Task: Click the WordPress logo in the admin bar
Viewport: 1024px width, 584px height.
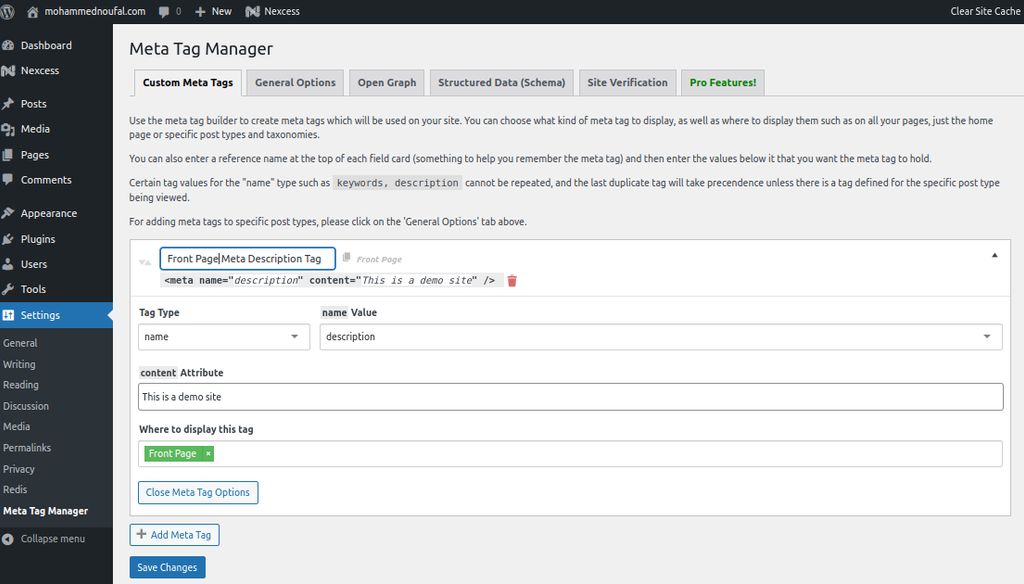Action: [x=10, y=12]
